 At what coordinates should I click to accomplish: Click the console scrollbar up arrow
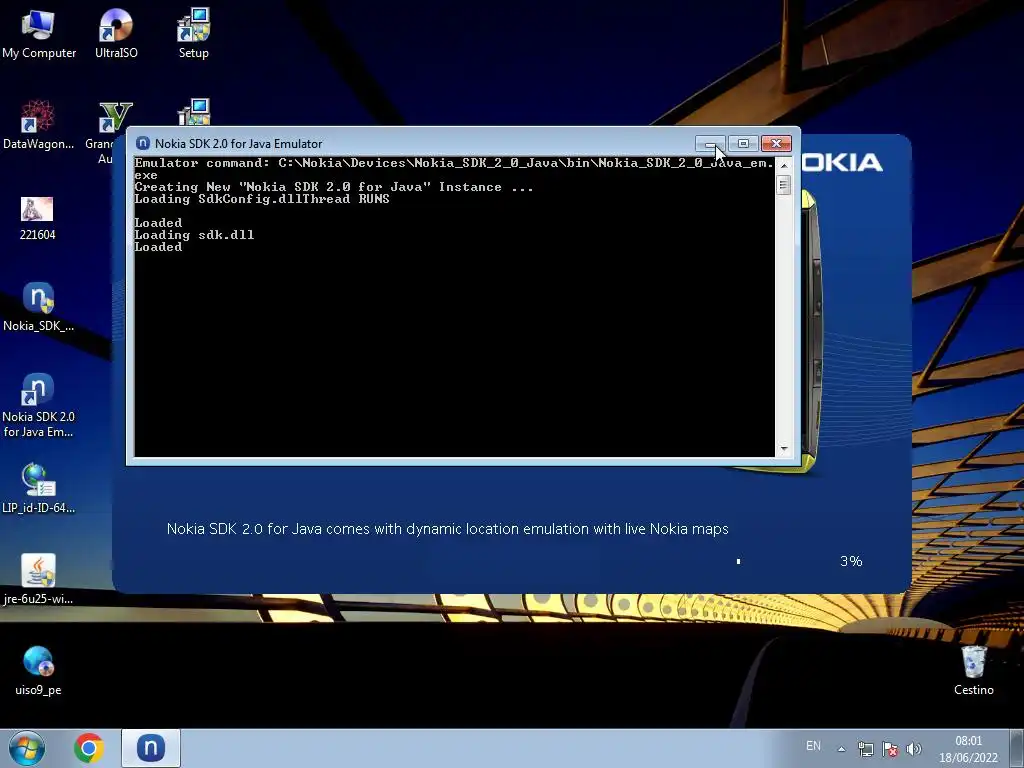[x=784, y=165]
